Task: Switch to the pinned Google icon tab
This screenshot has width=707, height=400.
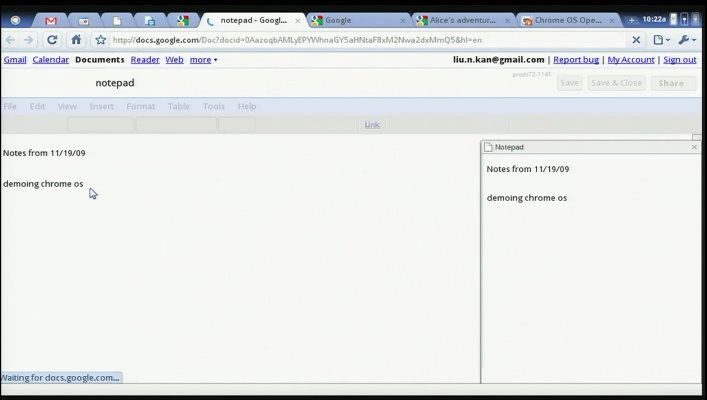Action: point(183,20)
